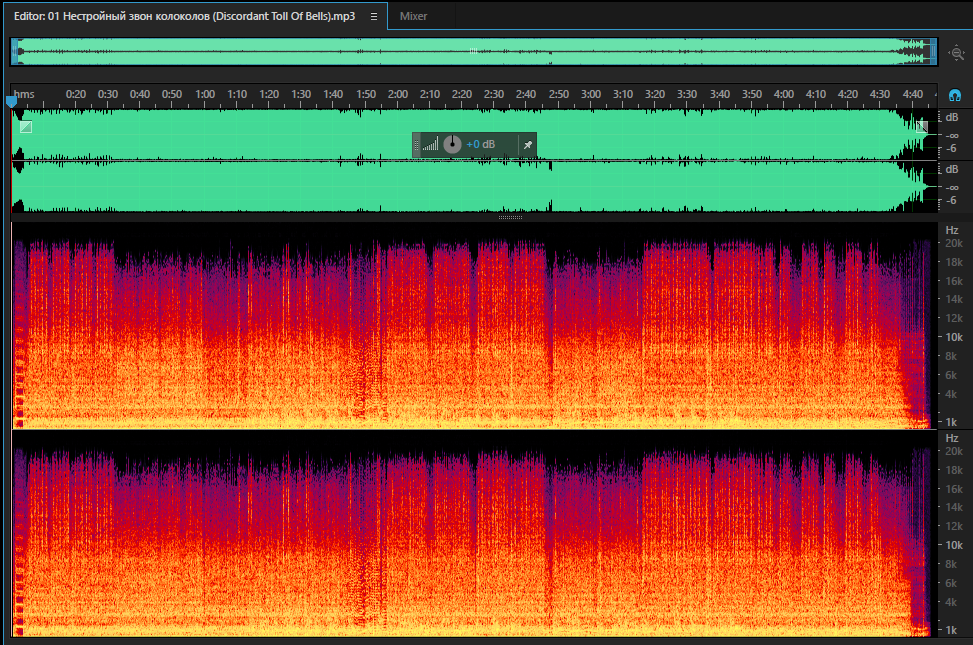Click the upper spectrogram's 10k frequency label
973x645 pixels.
point(954,337)
